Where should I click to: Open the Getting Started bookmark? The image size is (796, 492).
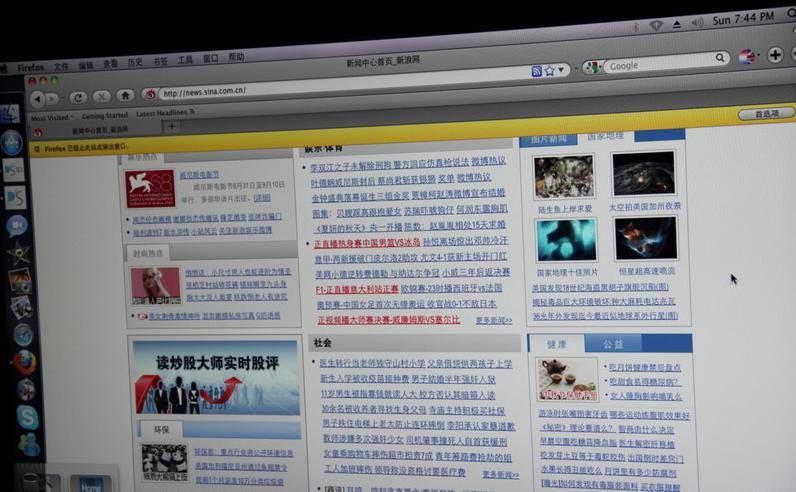[x=104, y=115]
